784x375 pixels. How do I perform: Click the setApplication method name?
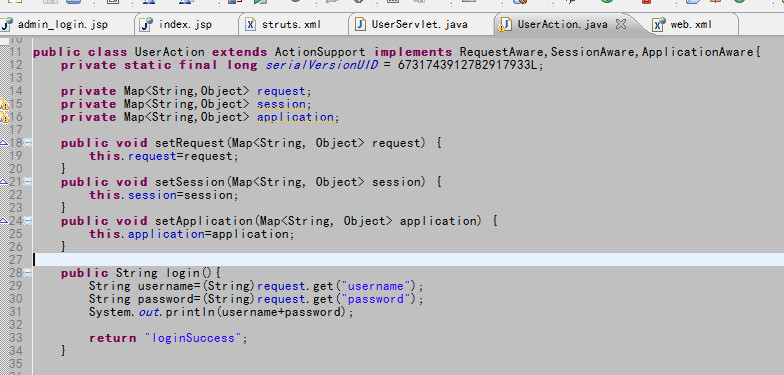tap(204, 221)
